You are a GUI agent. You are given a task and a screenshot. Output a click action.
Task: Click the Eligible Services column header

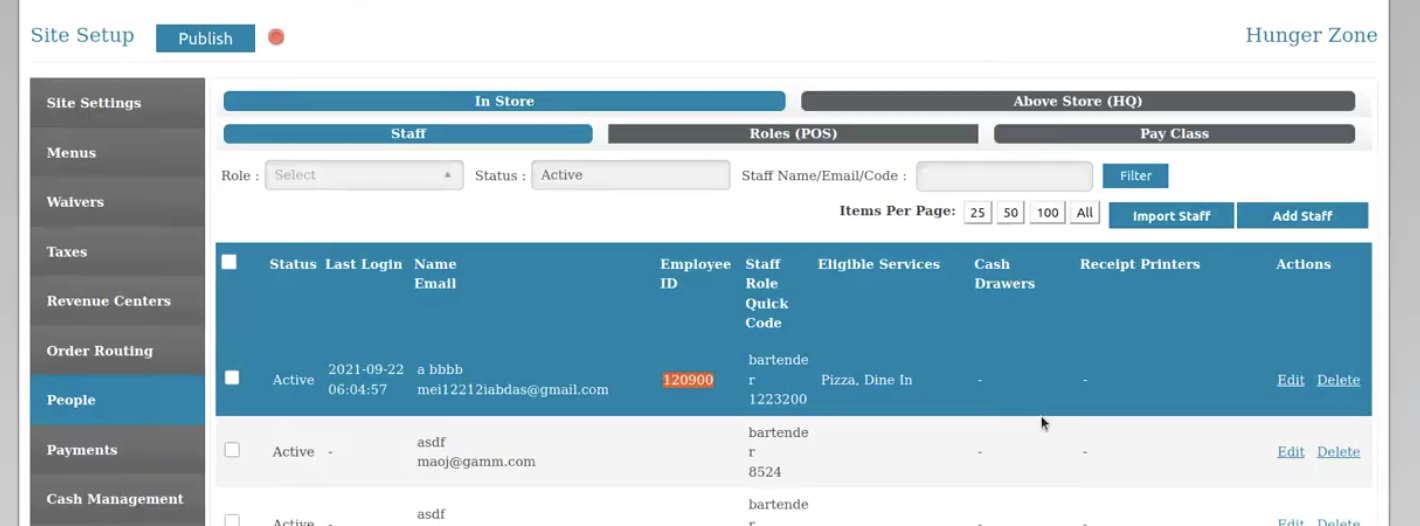click(x=879, y=264)
